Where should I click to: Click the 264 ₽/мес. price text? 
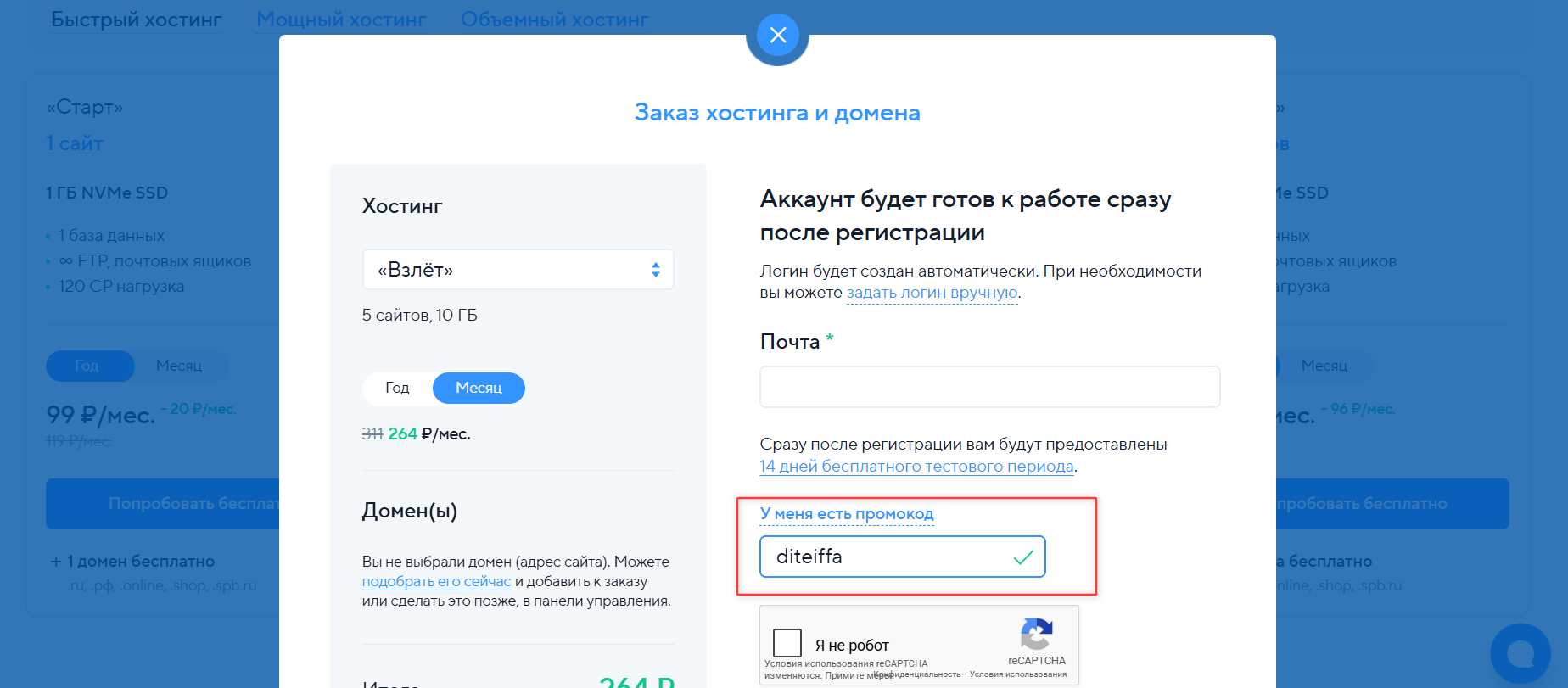428,433
